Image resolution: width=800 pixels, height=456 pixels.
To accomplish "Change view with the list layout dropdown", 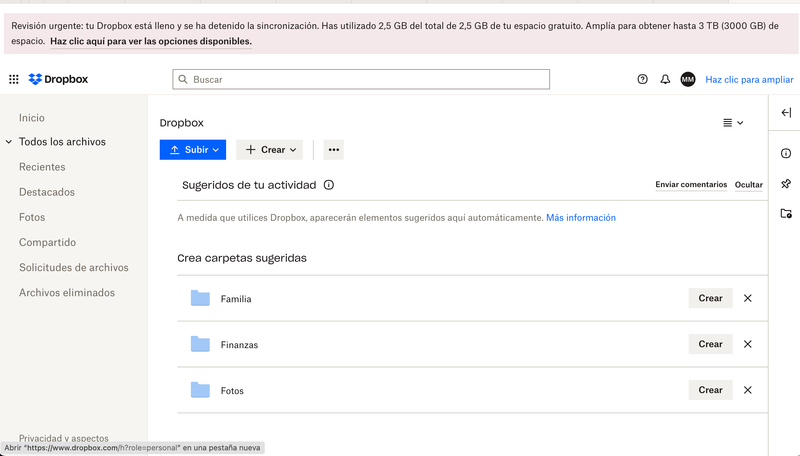I will pos(733,122).
